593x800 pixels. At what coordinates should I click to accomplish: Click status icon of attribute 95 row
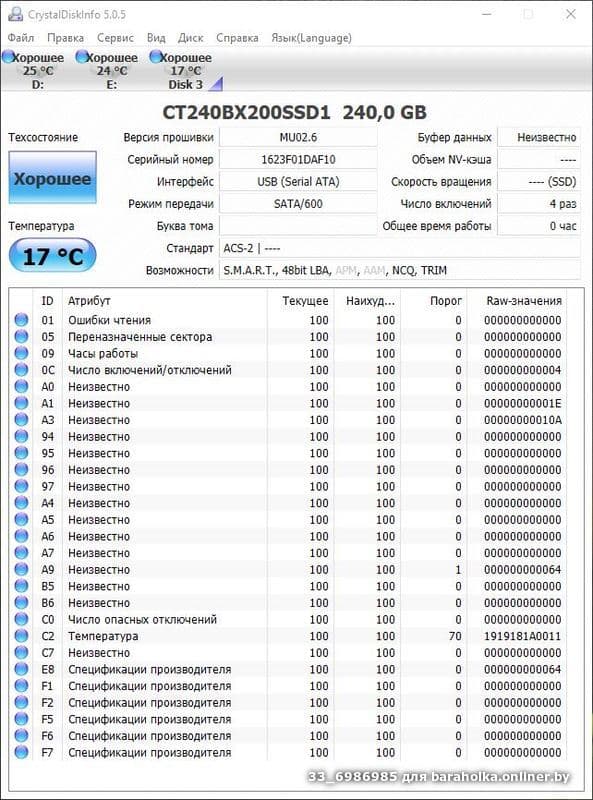click(21, 453)
